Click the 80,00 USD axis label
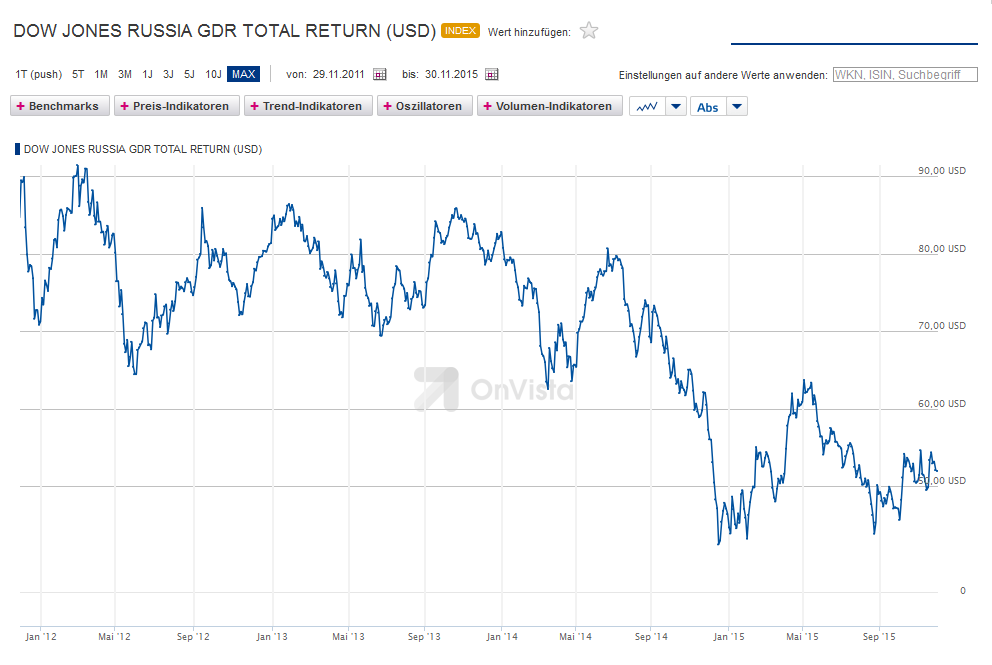The height and width of the screenshot is (665, 992). [942, 249]
